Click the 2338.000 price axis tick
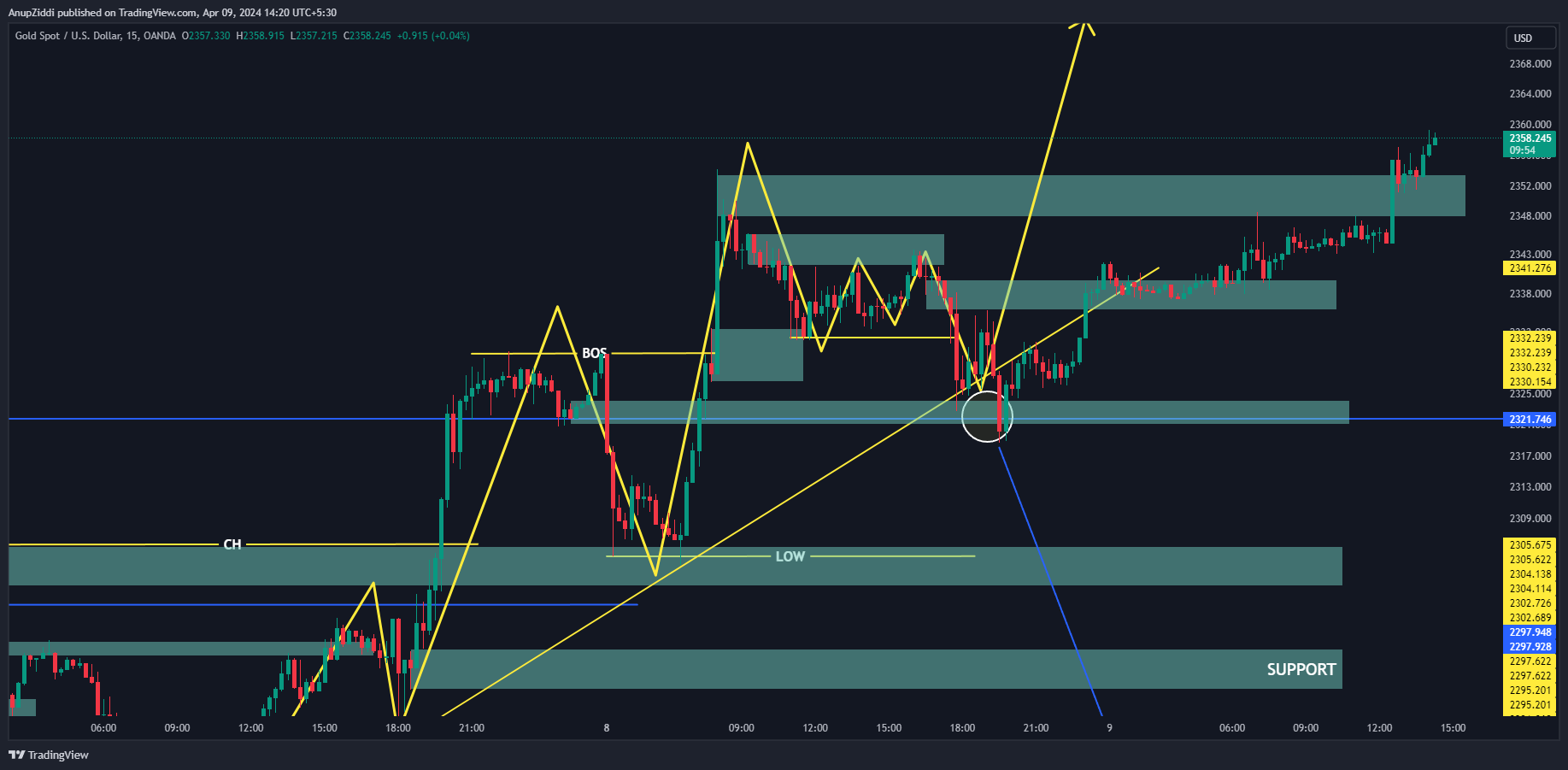 (x=1530, y=294)
